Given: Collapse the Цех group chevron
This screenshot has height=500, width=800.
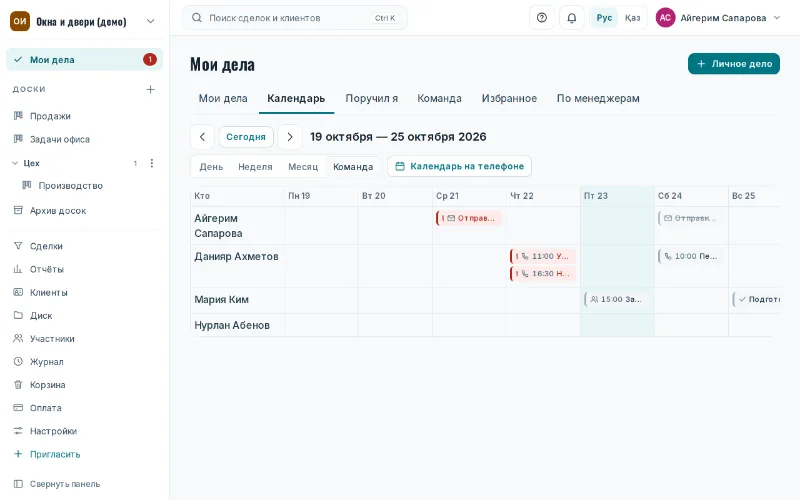Looking at the screenshot, I should coord(15,163).
